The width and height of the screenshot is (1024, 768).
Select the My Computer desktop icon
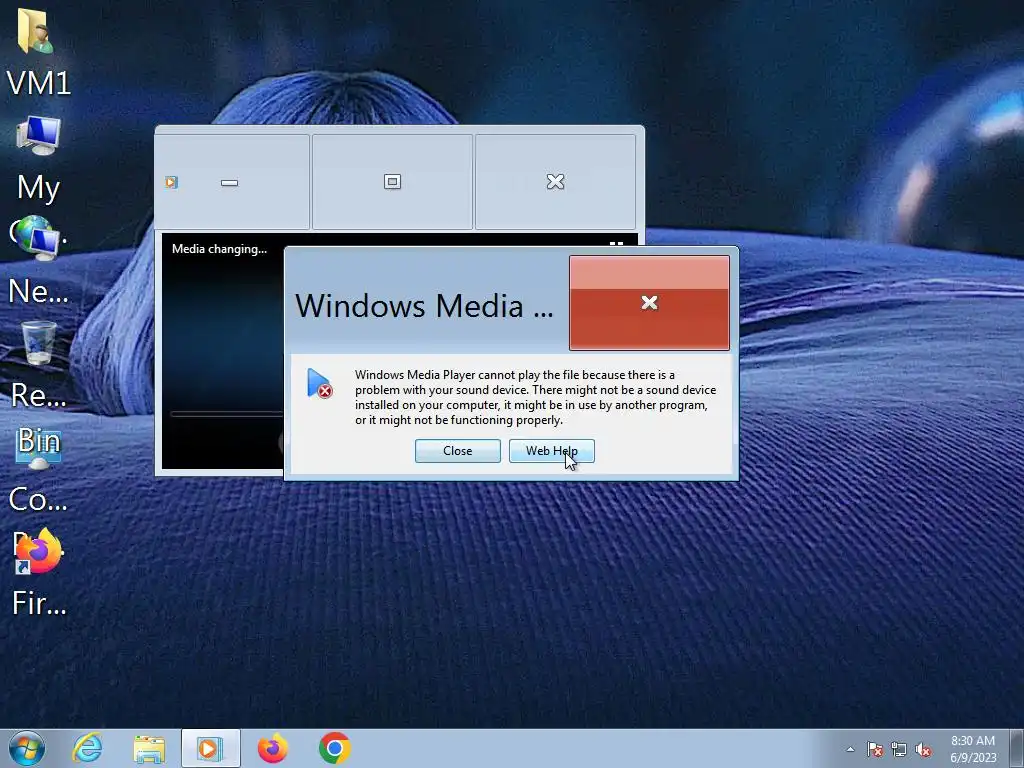38,160
